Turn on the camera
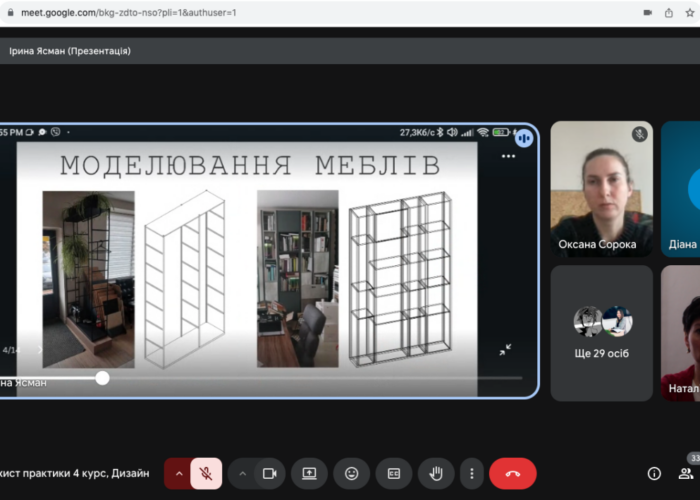Viewport: 700px width, 500px height. [x=268, y=473]
